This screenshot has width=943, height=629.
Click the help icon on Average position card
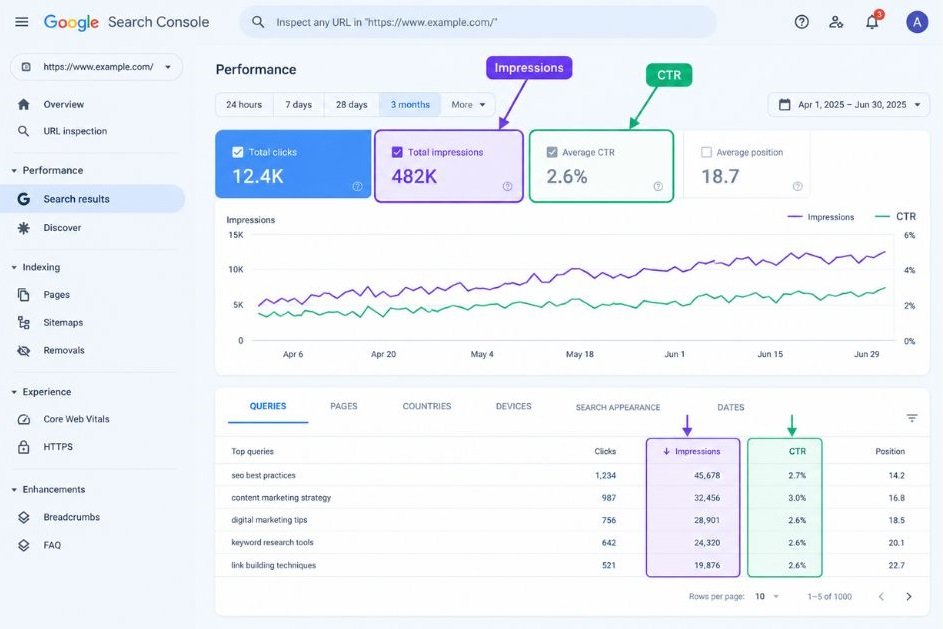point(797,186)
